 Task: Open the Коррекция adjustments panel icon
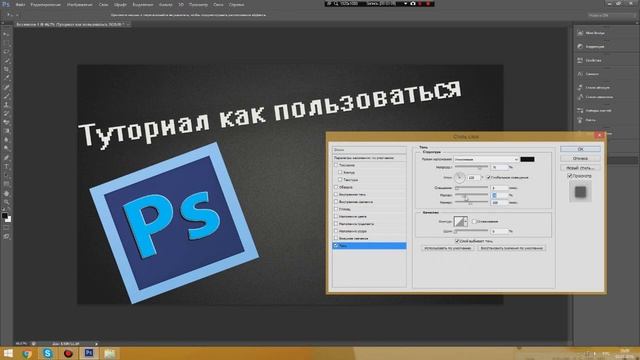[x=580, y=47]
